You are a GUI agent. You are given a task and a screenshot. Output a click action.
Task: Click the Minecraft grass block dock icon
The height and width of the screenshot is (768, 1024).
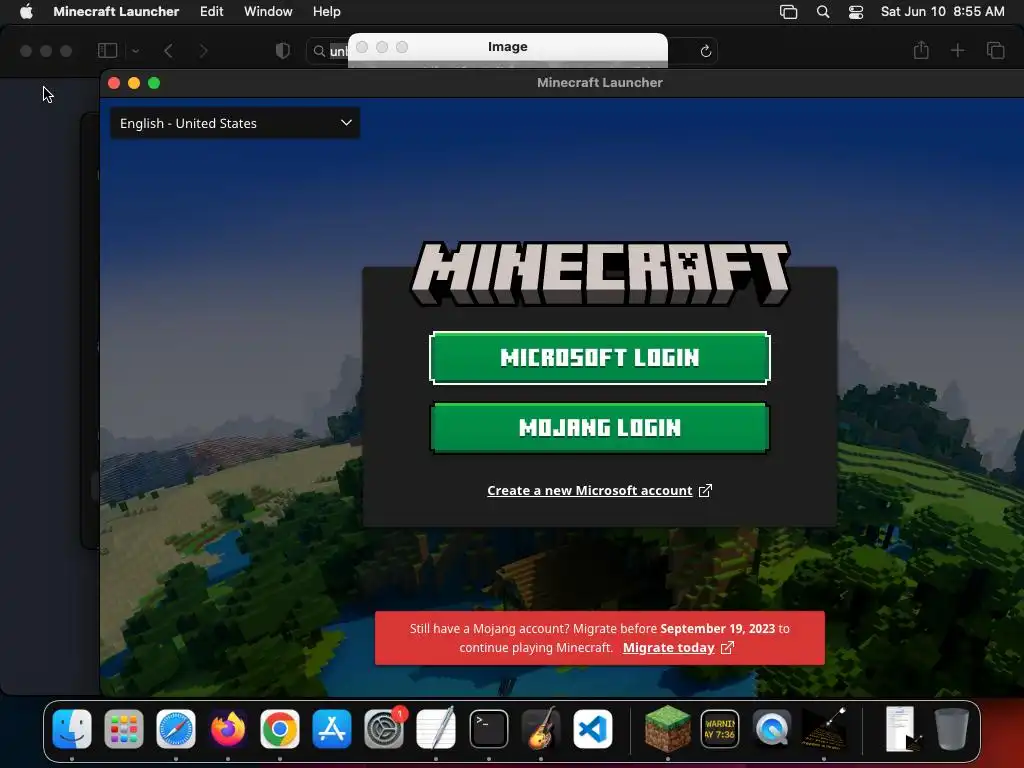point(667,729)
